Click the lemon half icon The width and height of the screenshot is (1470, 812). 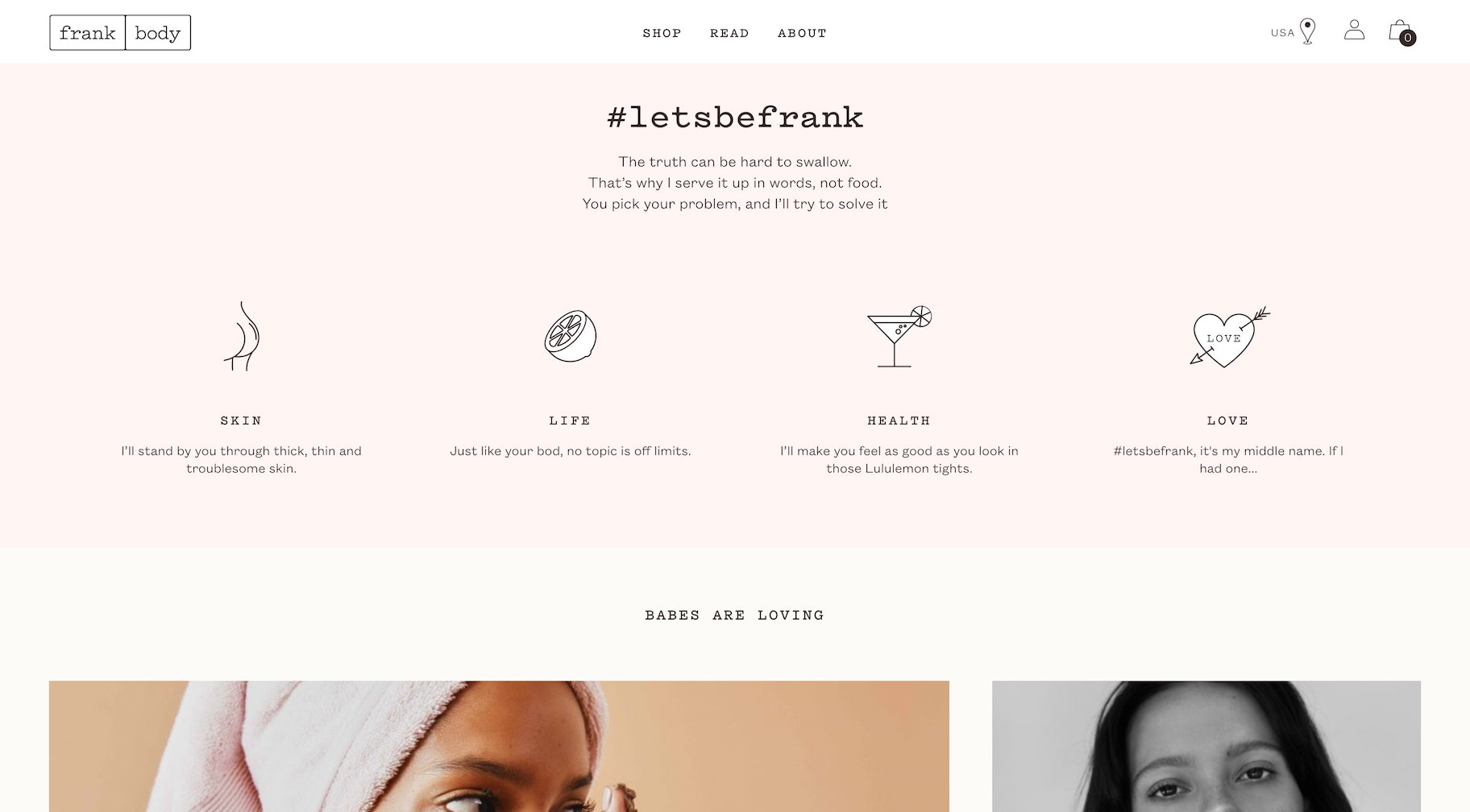coord(571,336)
